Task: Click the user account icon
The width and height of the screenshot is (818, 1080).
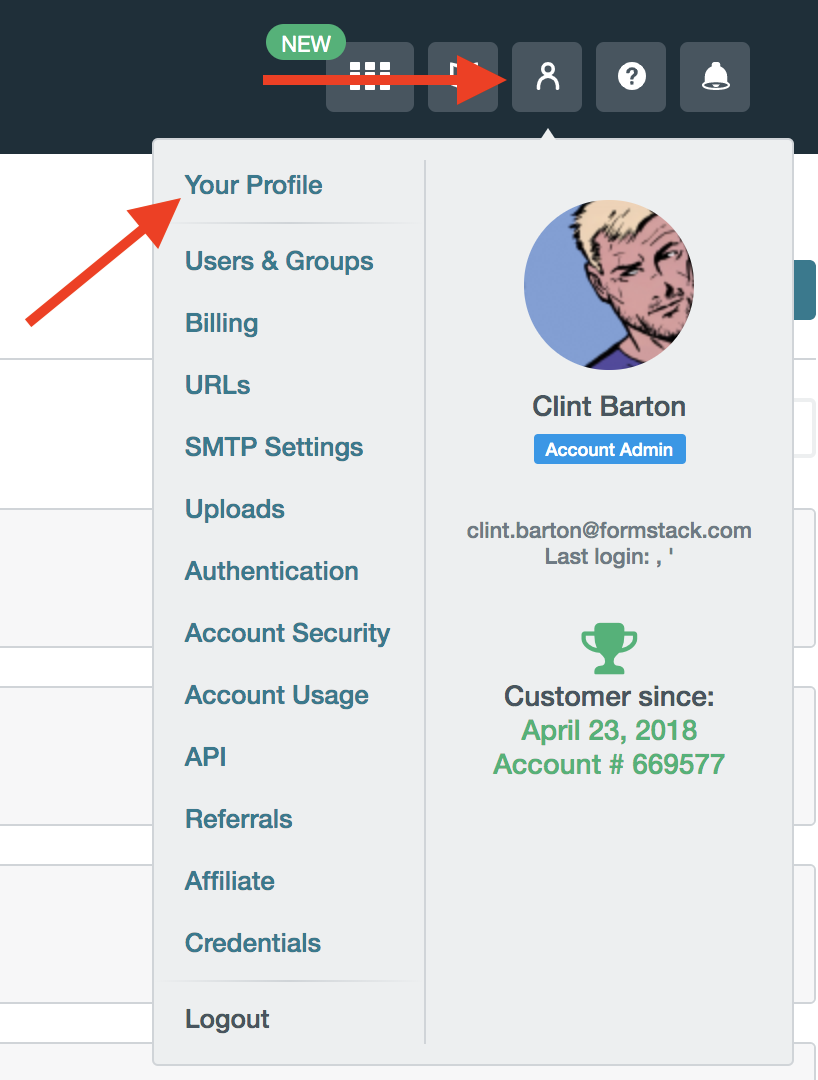Action: (547, 77)
